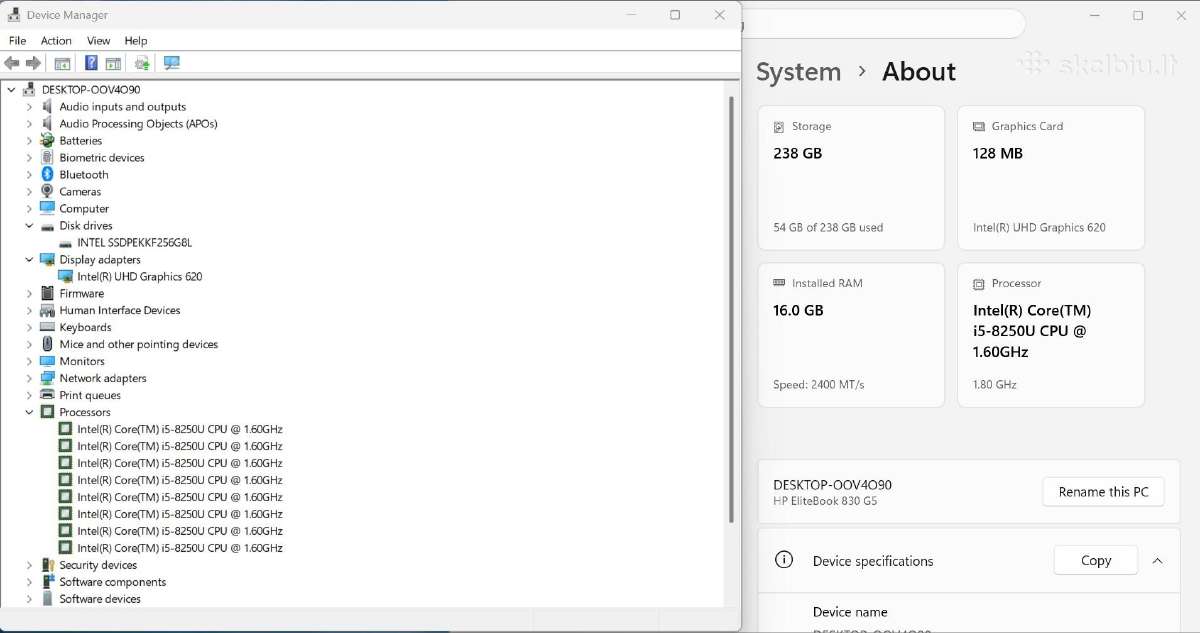Select the Audio Processing Objects (APOs) label
Screen dimensions: 1200x633
[138, 123]
